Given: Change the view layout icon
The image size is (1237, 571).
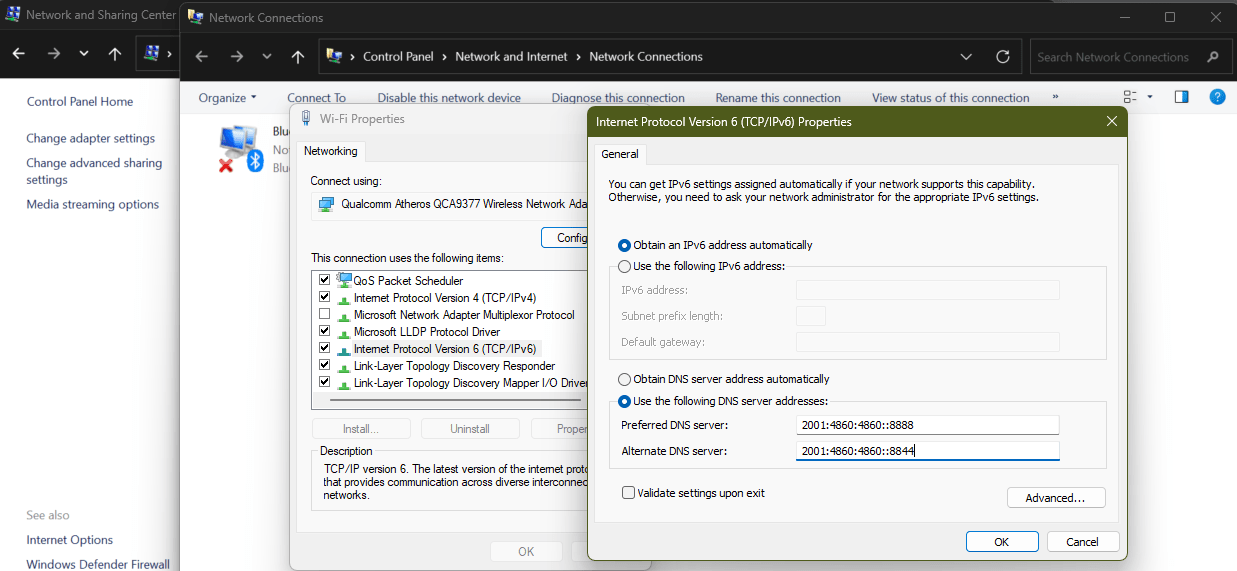Looking at the screenshot, I should coord(1130,97).
